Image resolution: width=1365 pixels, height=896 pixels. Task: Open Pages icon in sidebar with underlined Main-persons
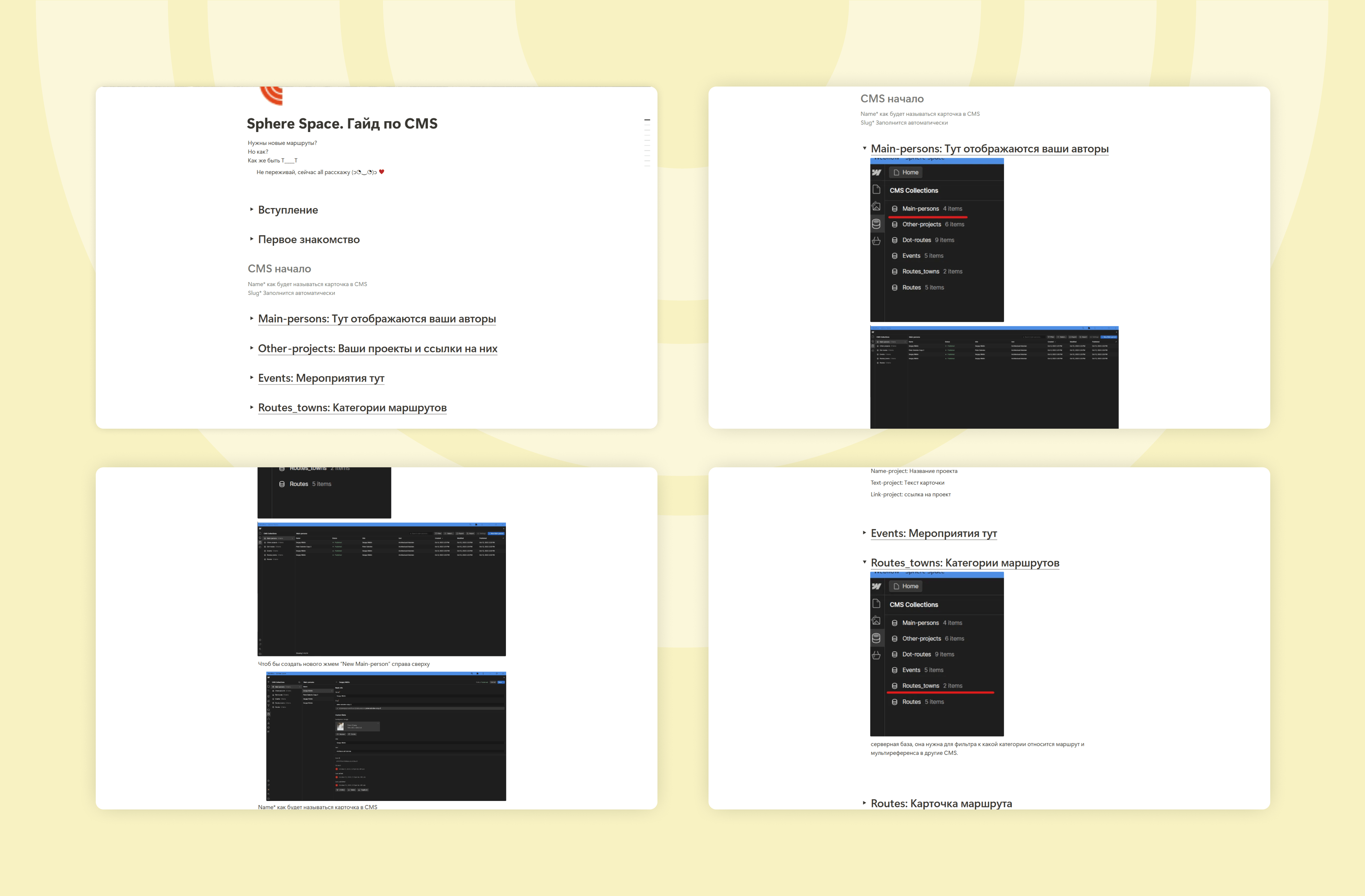coord(876,190)
